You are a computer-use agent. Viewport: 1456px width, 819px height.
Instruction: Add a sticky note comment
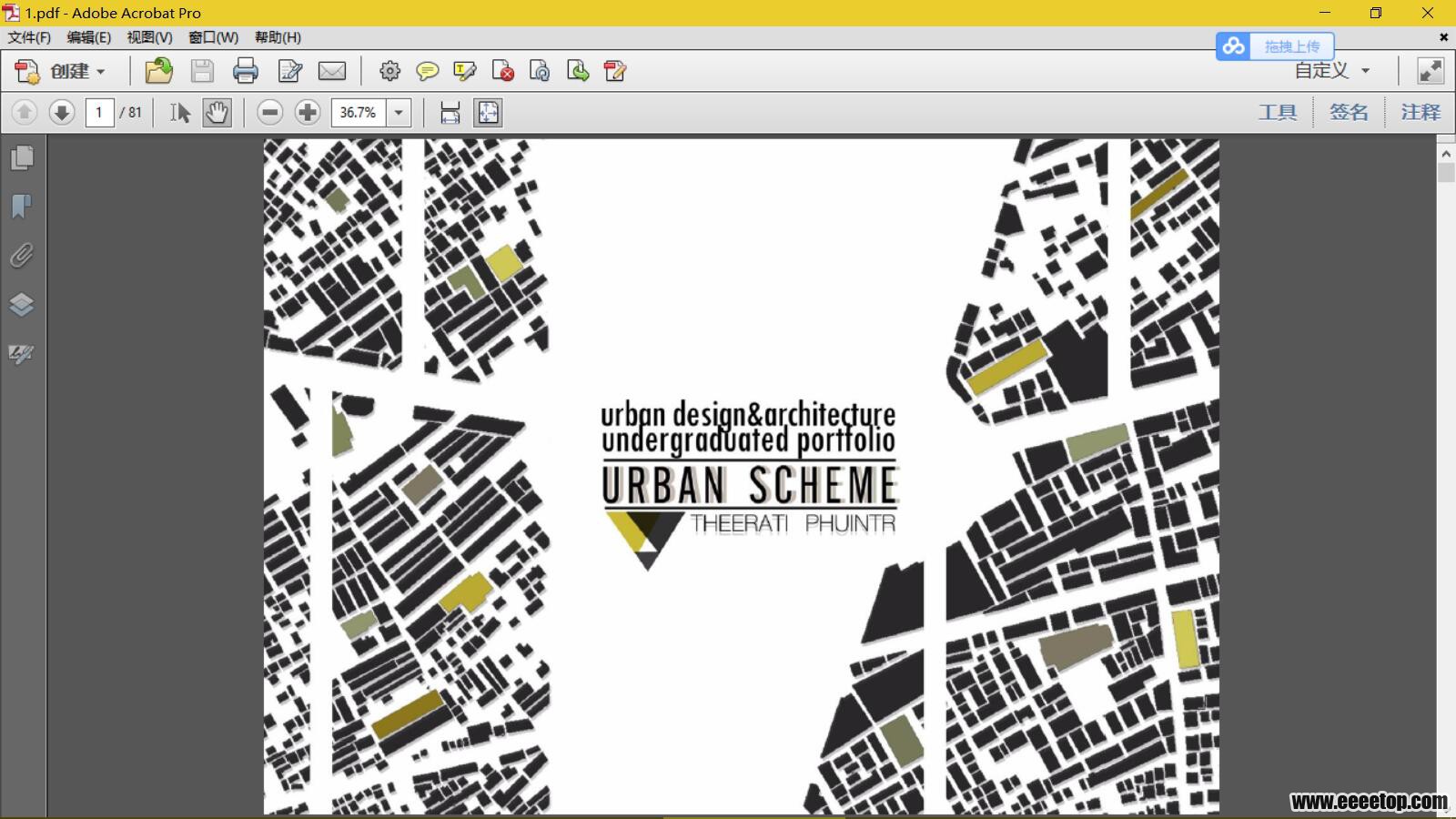427,71
